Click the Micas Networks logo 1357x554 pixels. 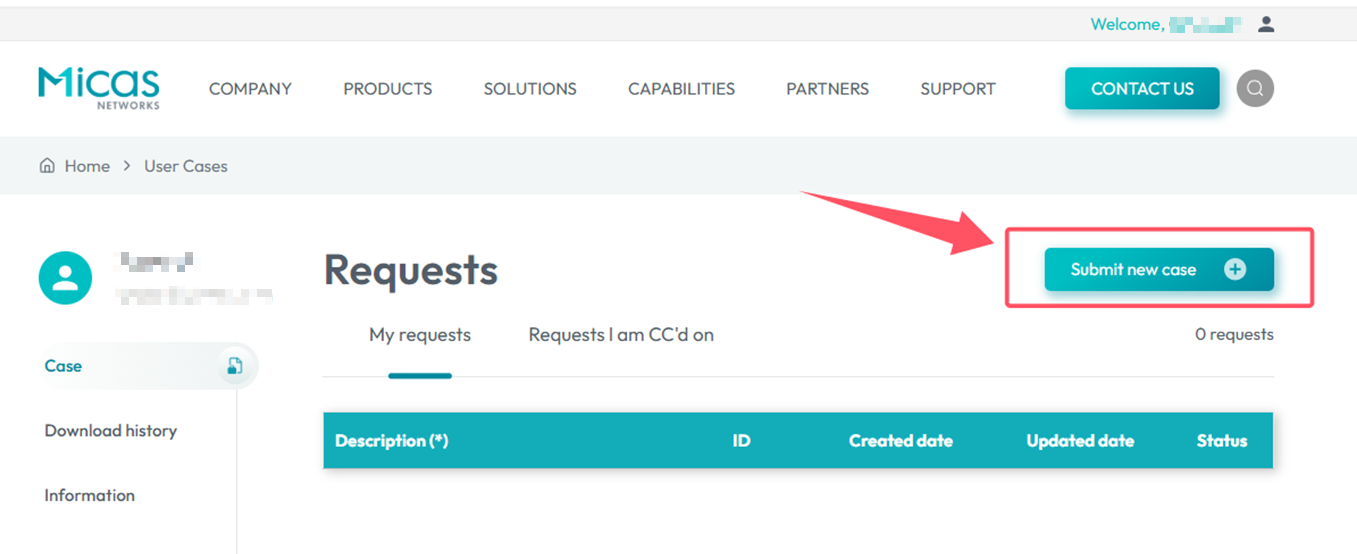99,88
